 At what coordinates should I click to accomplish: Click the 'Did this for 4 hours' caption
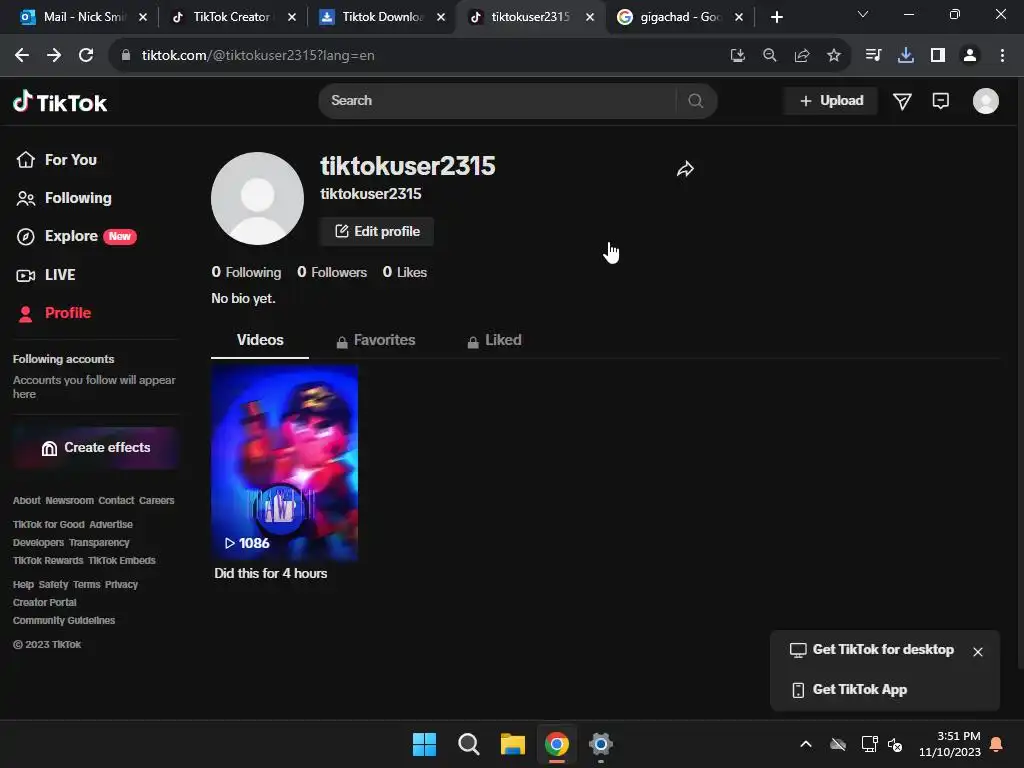pyautogui.click(x=270, y=573)
